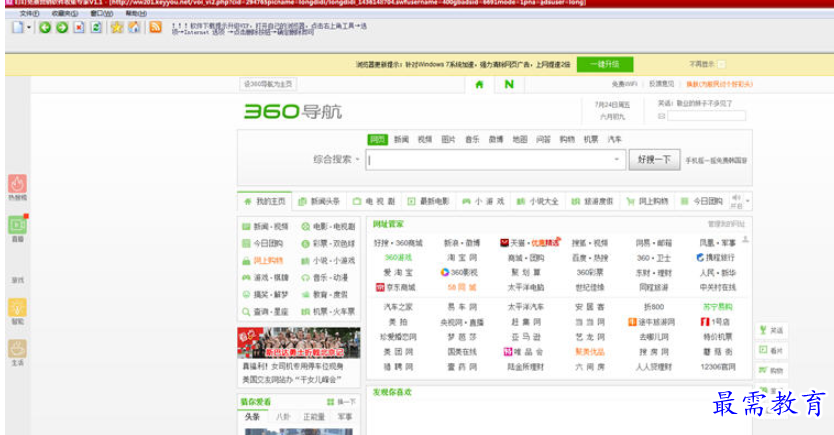Screen dimensions: 834x435
Task: Click the small envelope mail icon
Action: [x=661, y=116]
